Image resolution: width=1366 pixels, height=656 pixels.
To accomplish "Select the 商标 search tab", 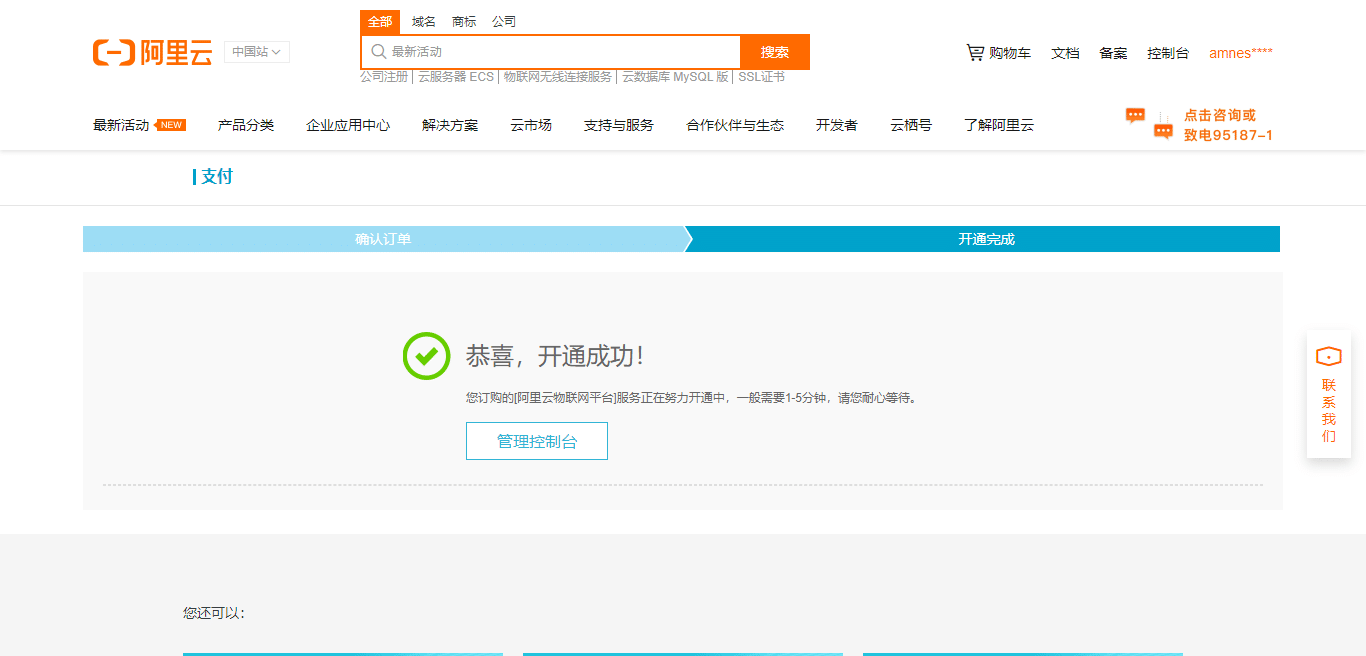I will point(464,22).
